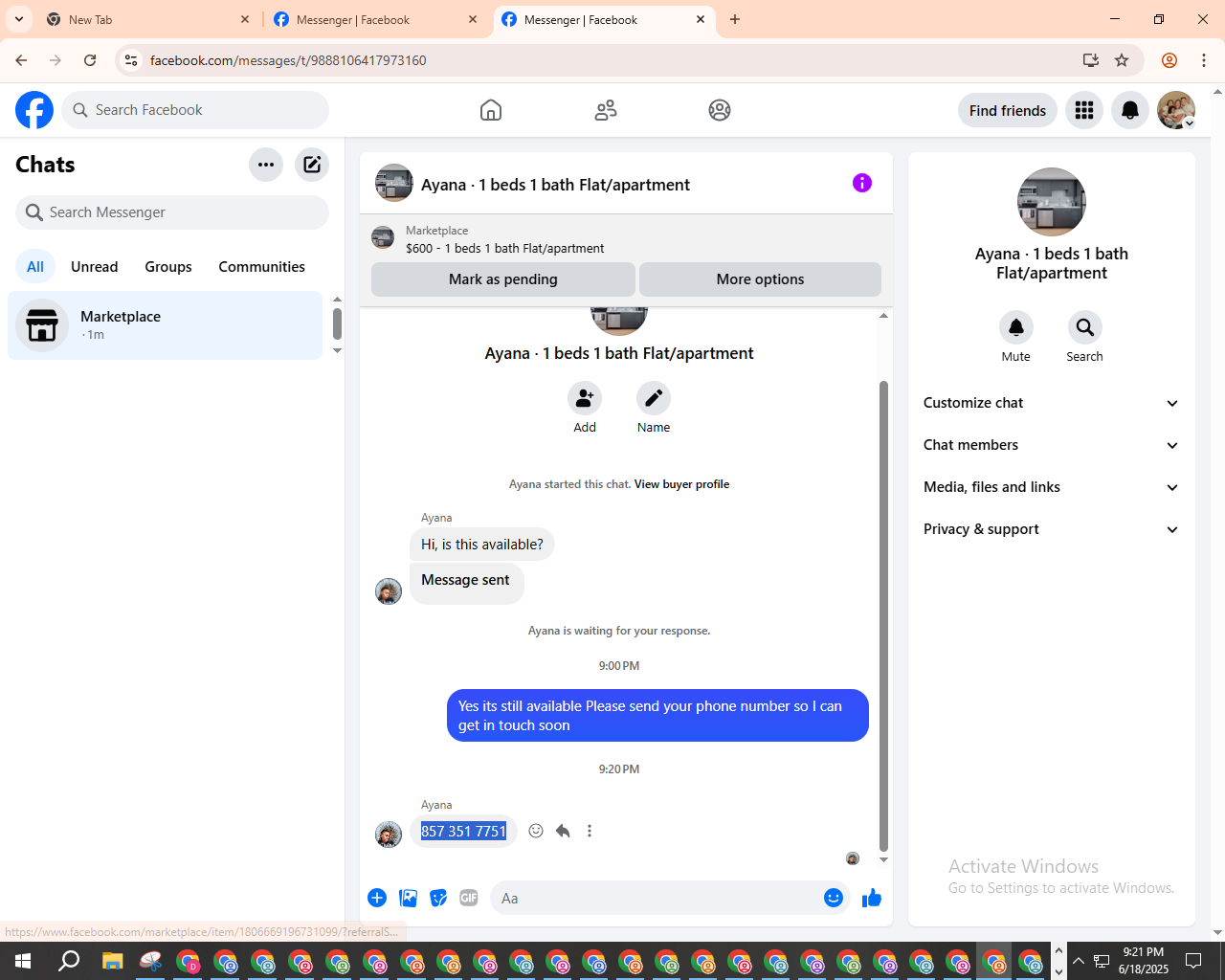Edit the chat name with pencil icon
The width and height of the screenshot is (1225, 980).
pos(654,398)
